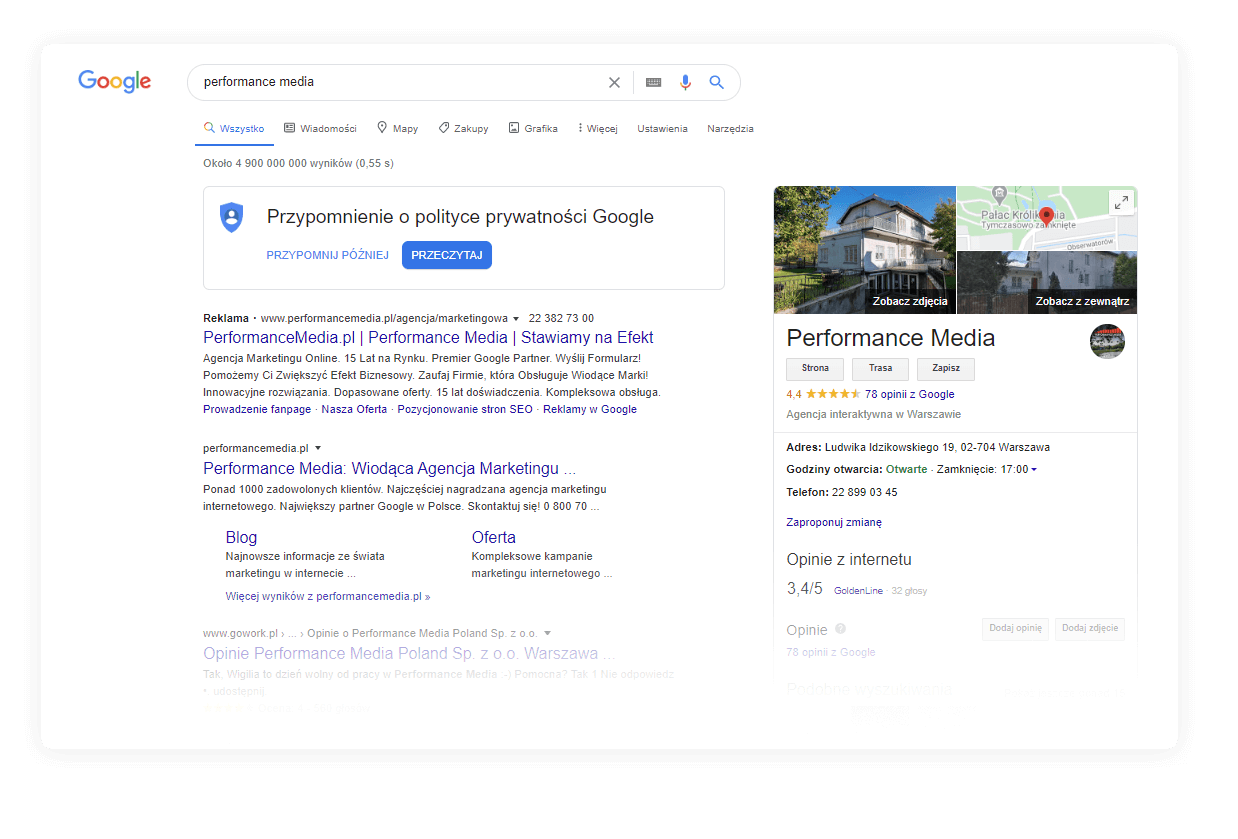The width and height of the screenshot is (1238, 839).
Task: Click the Dodaj zdjęcie button
Action: pyautogui.click(x=1090, y=628)
